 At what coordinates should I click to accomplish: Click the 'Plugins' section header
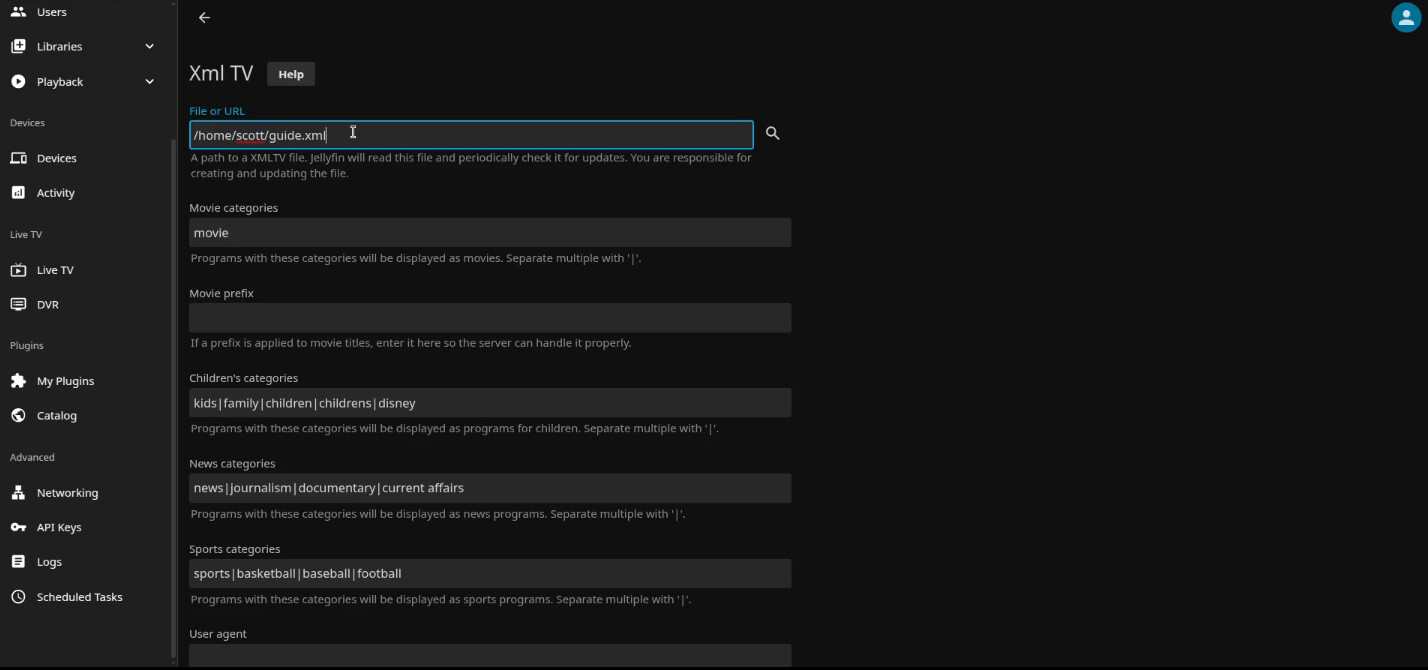point(27,346)
